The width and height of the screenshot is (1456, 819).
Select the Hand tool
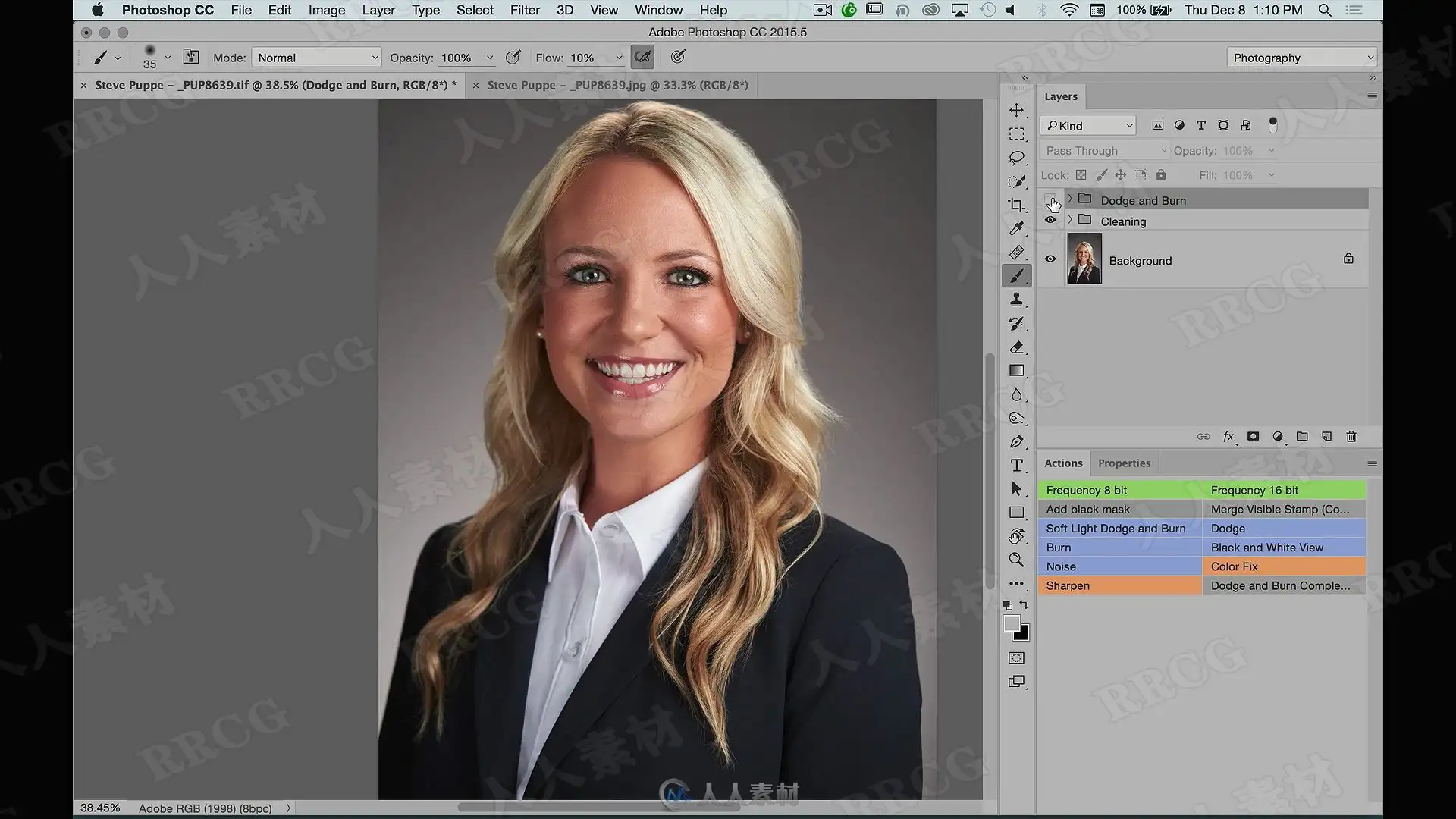point(1016,536)
